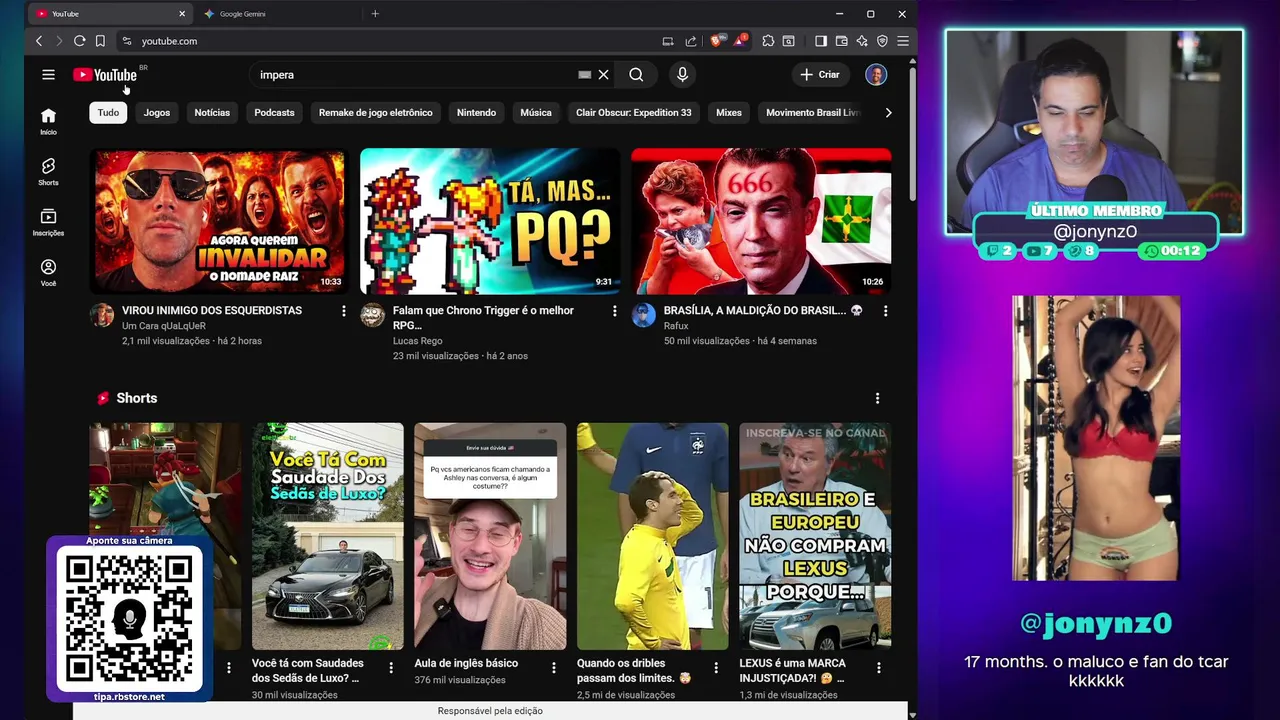Viewport: 1280px width, 720px height.
Task: Open options for Chrono Trigger video
Action: 614,311
